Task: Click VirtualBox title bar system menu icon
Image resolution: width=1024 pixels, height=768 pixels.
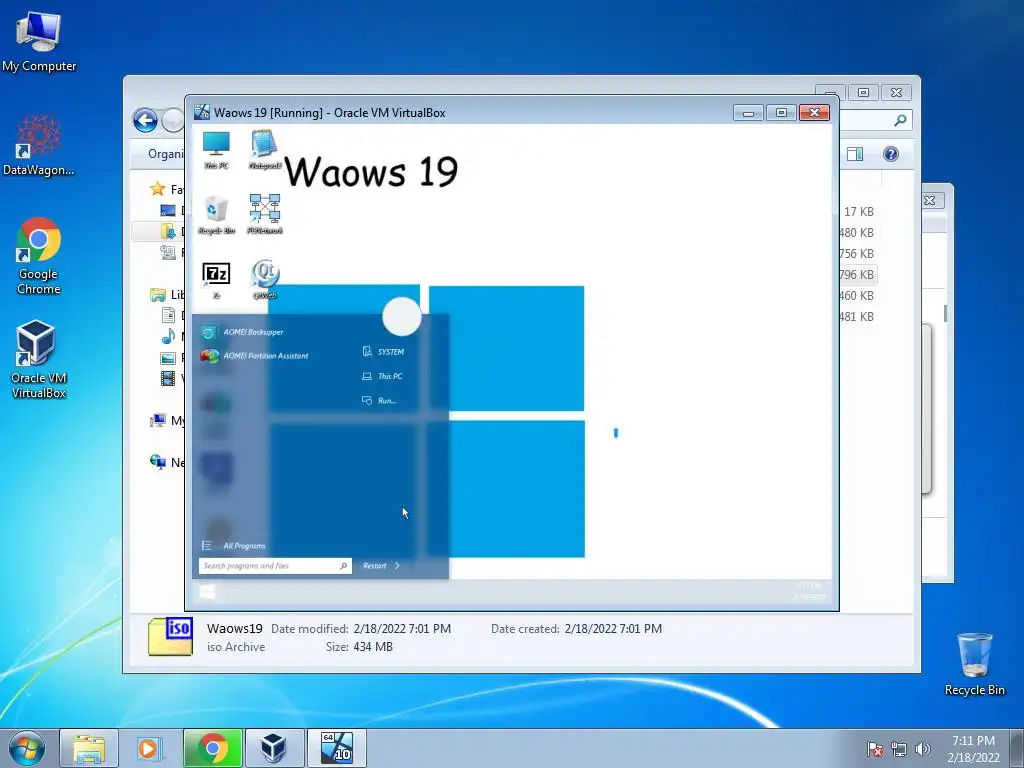Action: [202, 112]
